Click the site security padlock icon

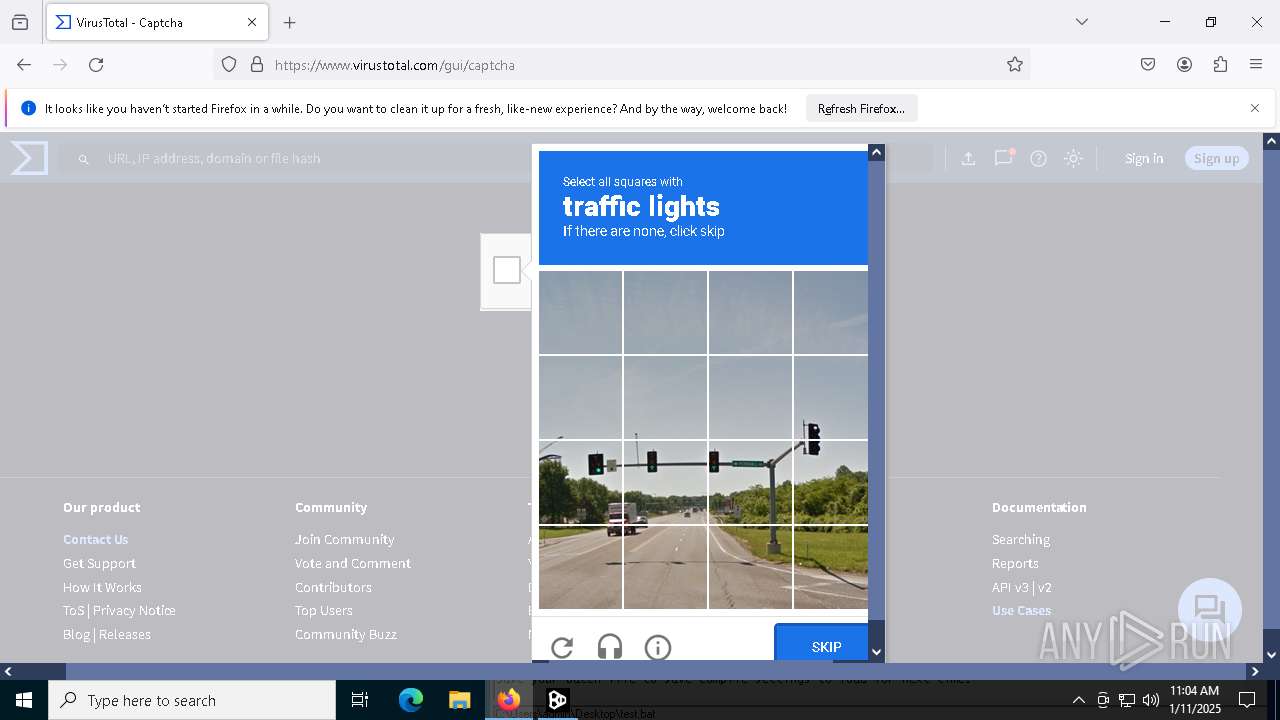pyautogui.click(x=257, y=65)
